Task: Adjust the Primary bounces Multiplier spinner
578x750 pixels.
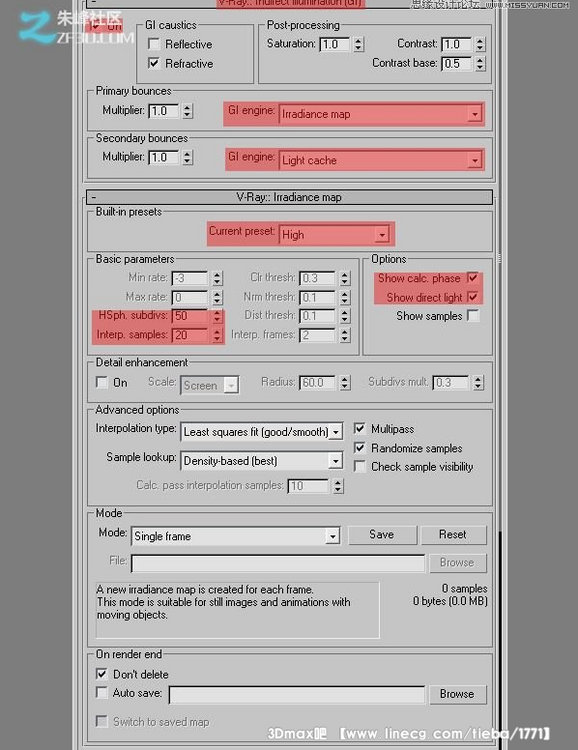Action: [x=188, y=111]
